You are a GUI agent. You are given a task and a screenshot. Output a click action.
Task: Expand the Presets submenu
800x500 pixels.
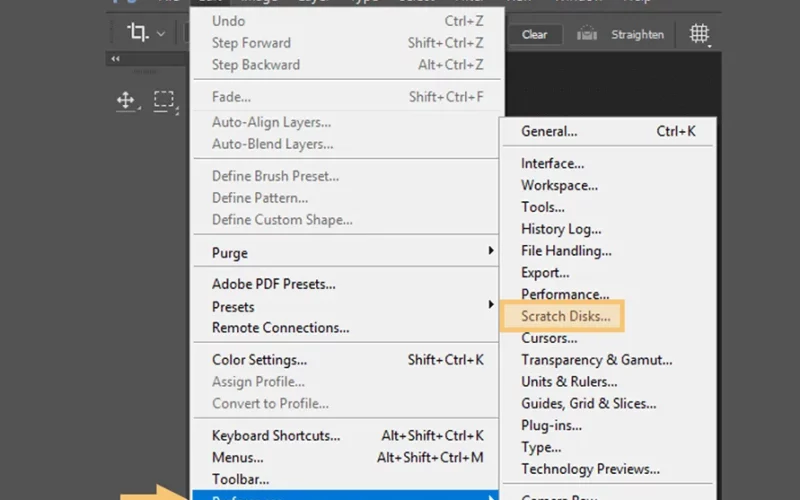(346, 307)
